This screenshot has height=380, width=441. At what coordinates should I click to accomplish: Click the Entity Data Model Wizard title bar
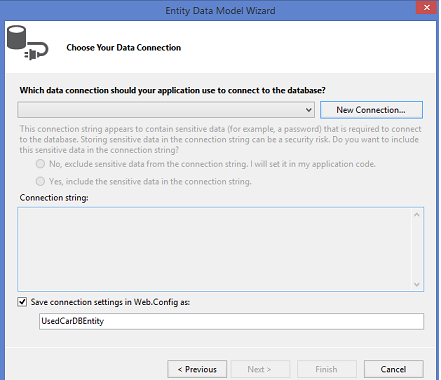tap(220, 11)
